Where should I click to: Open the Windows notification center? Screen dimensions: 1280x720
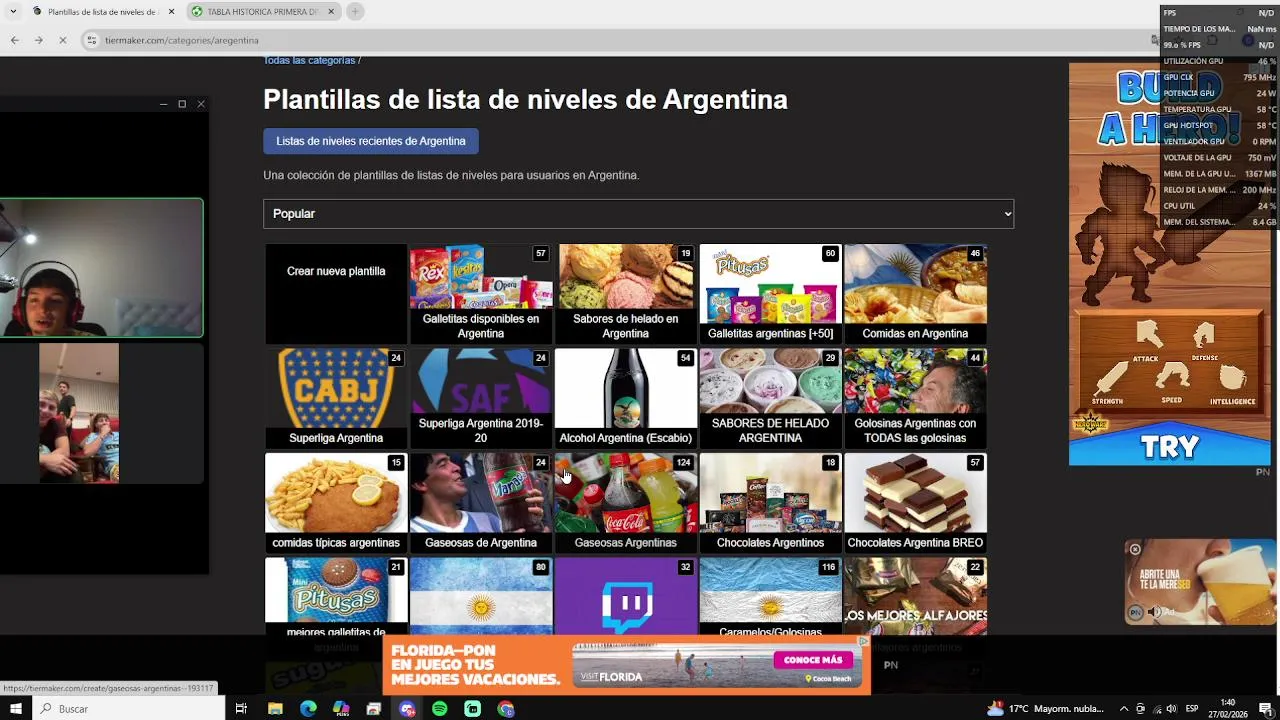[x=1265, y=709]
